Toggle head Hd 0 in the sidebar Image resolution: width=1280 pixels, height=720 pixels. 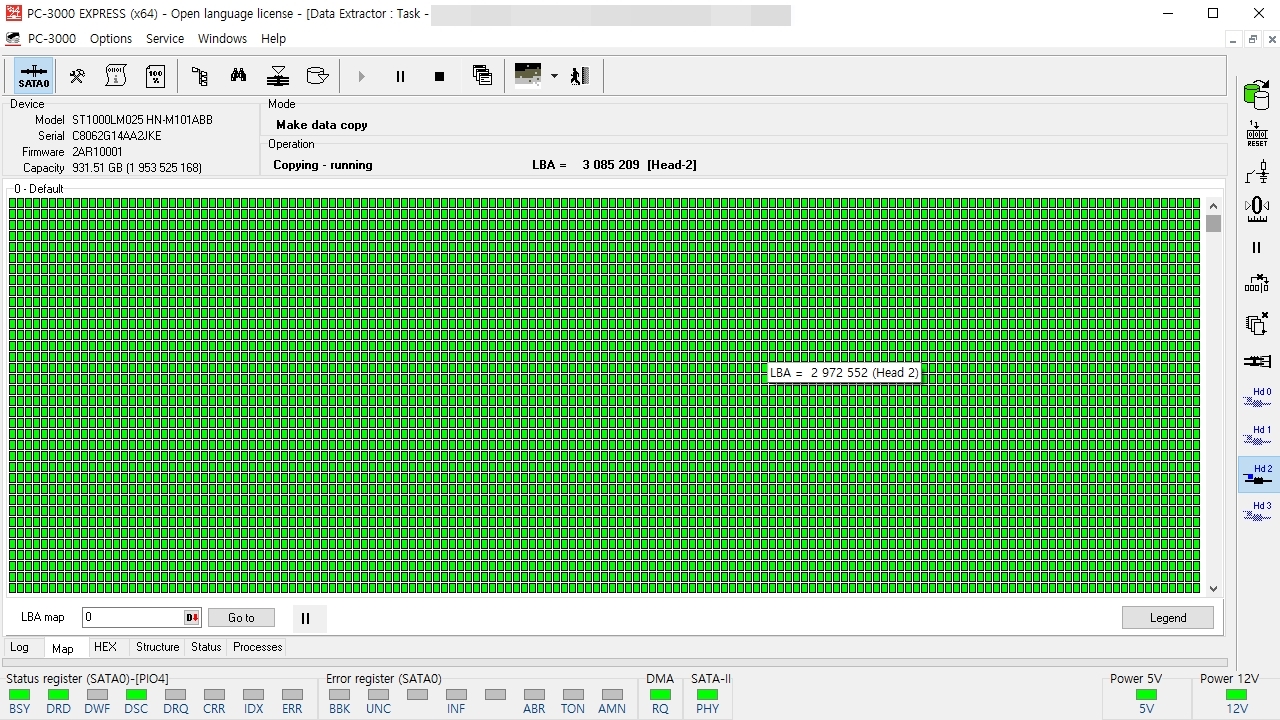click(1258, 398)
